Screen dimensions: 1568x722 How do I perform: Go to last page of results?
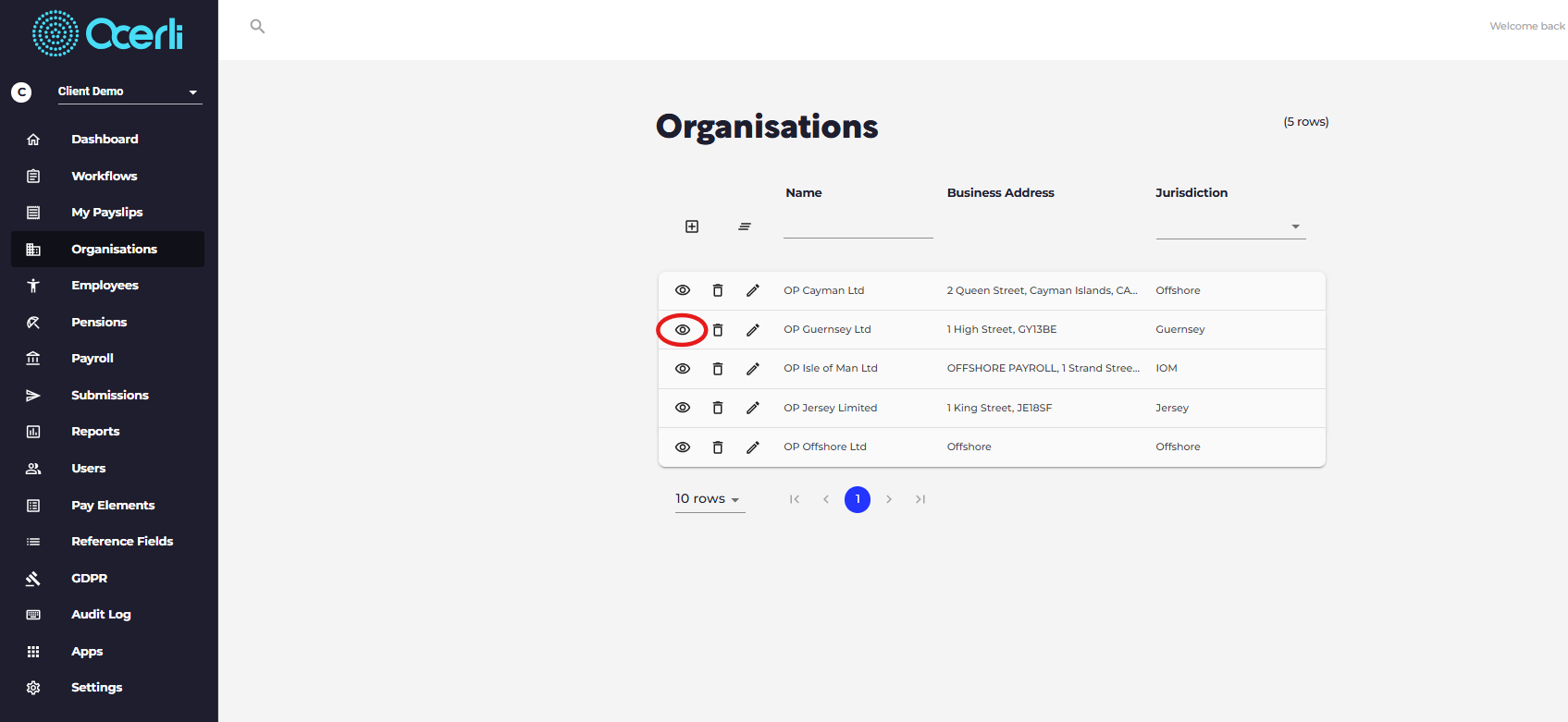click(920, 499)
